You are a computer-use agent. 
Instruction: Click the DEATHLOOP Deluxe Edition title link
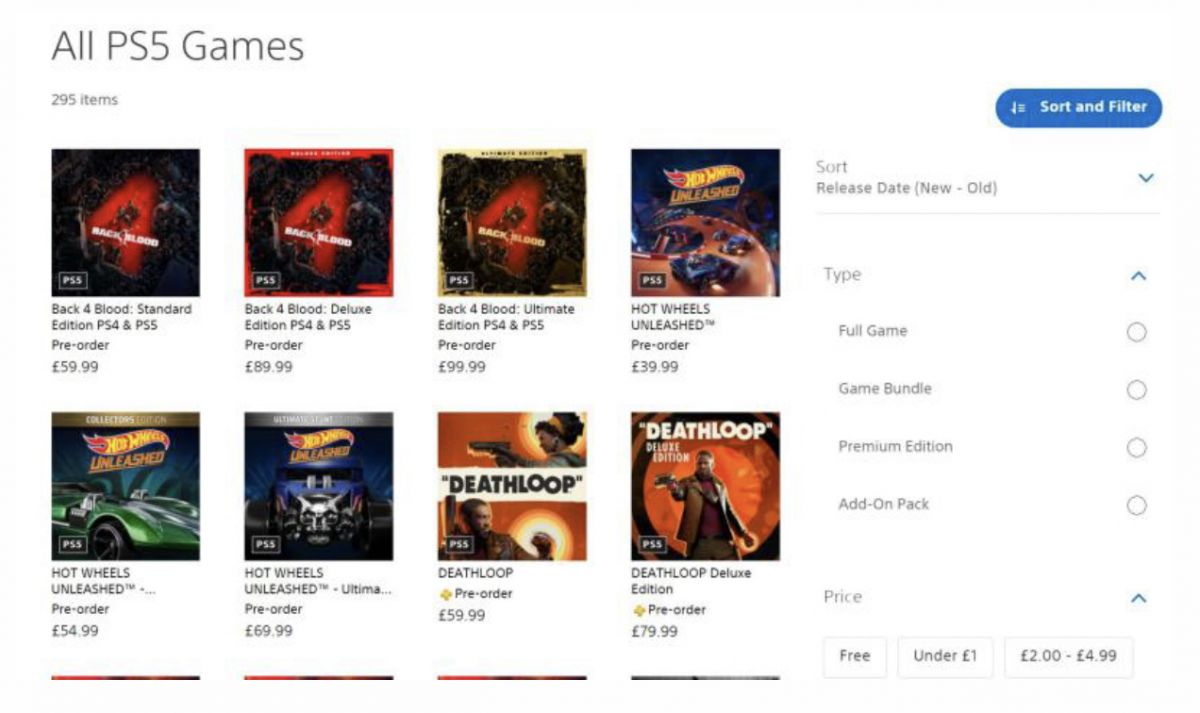tap(691, 581)
